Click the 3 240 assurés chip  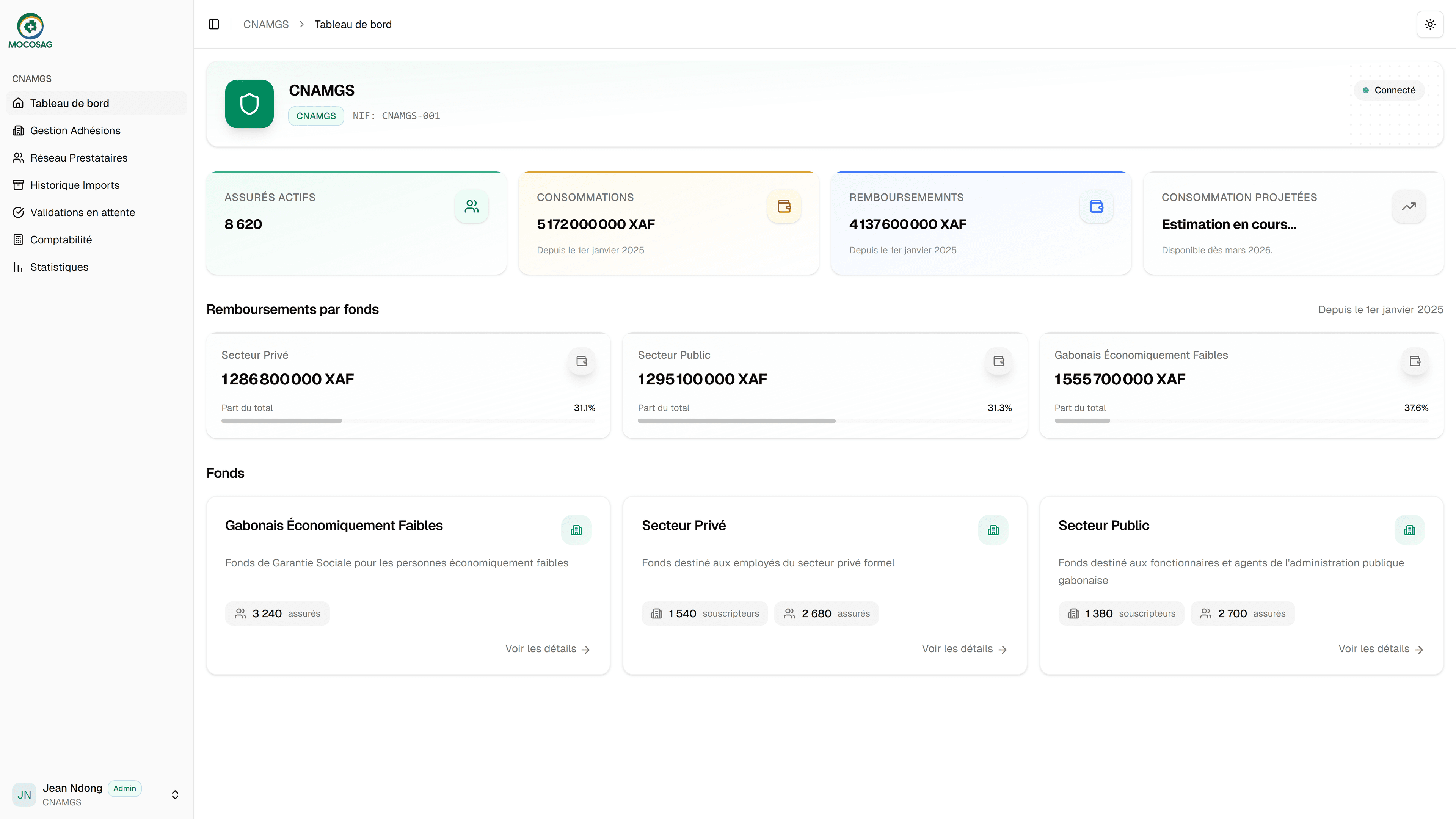(x=278, y=614)
